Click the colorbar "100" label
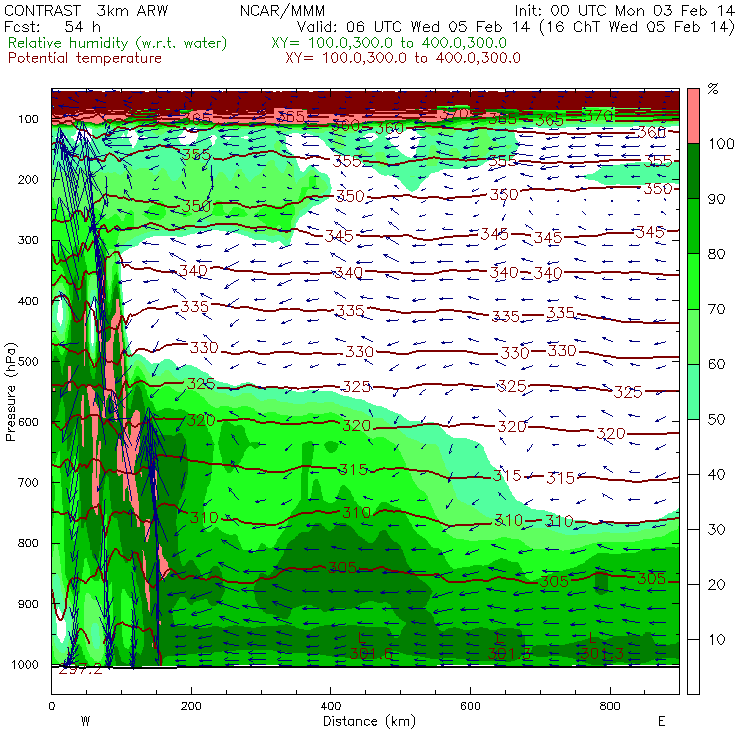The height and width of the screenshot is (740, 740). (722, 144)
